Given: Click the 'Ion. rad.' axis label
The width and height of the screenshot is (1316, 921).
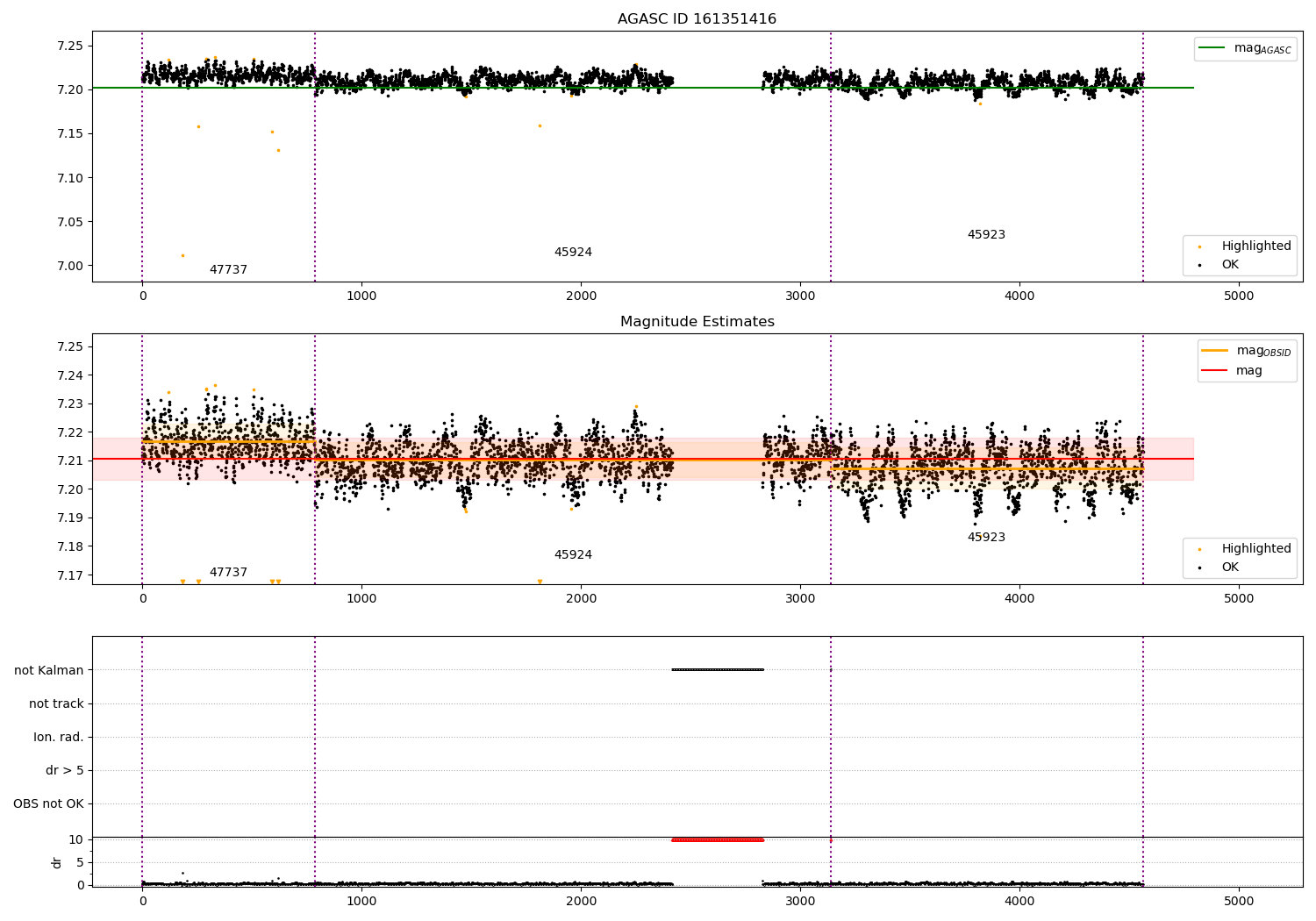Looking at the screenshot, I should point(59,737).
